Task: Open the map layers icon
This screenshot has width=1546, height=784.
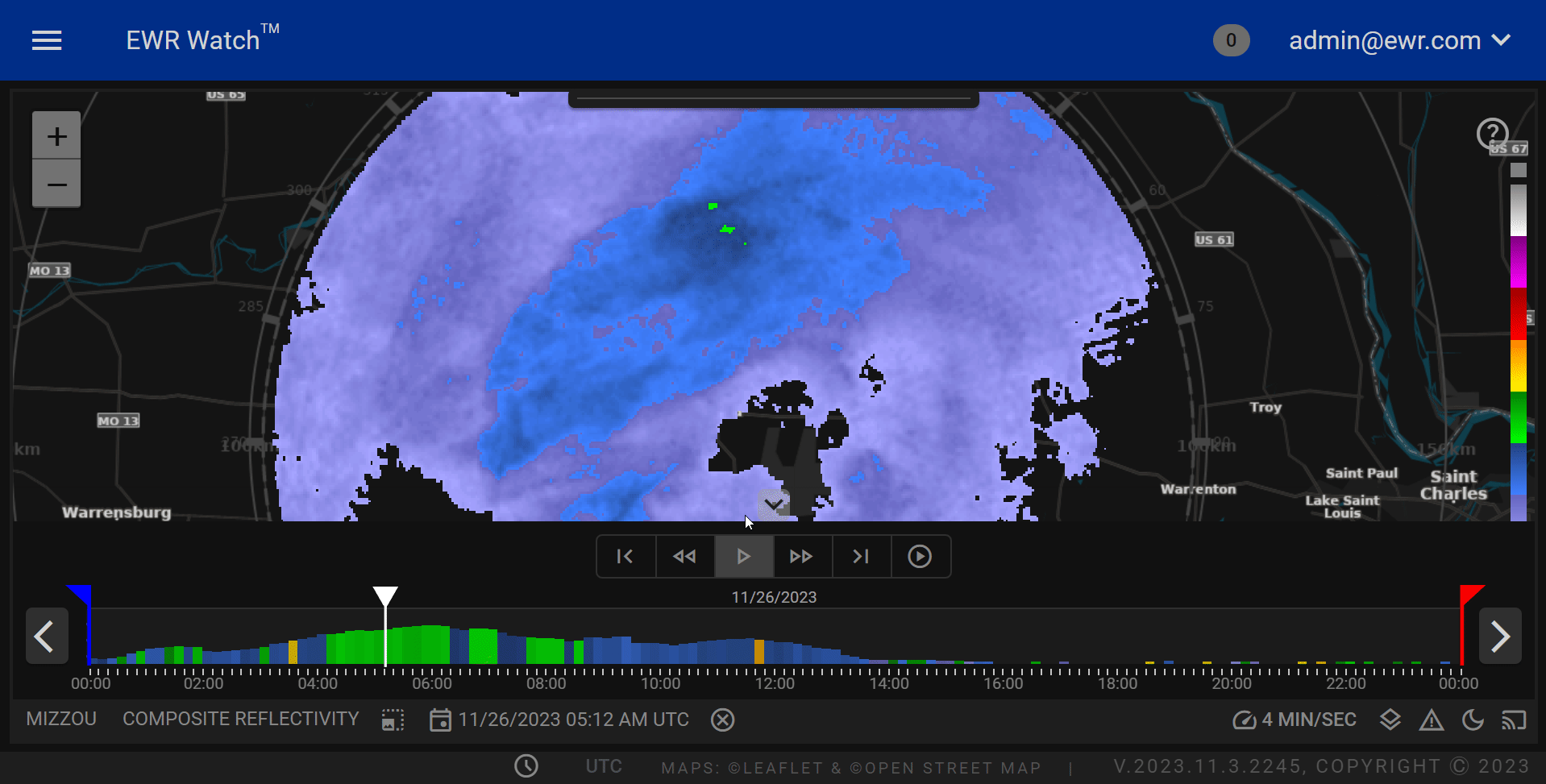Action: (1390, 720)
